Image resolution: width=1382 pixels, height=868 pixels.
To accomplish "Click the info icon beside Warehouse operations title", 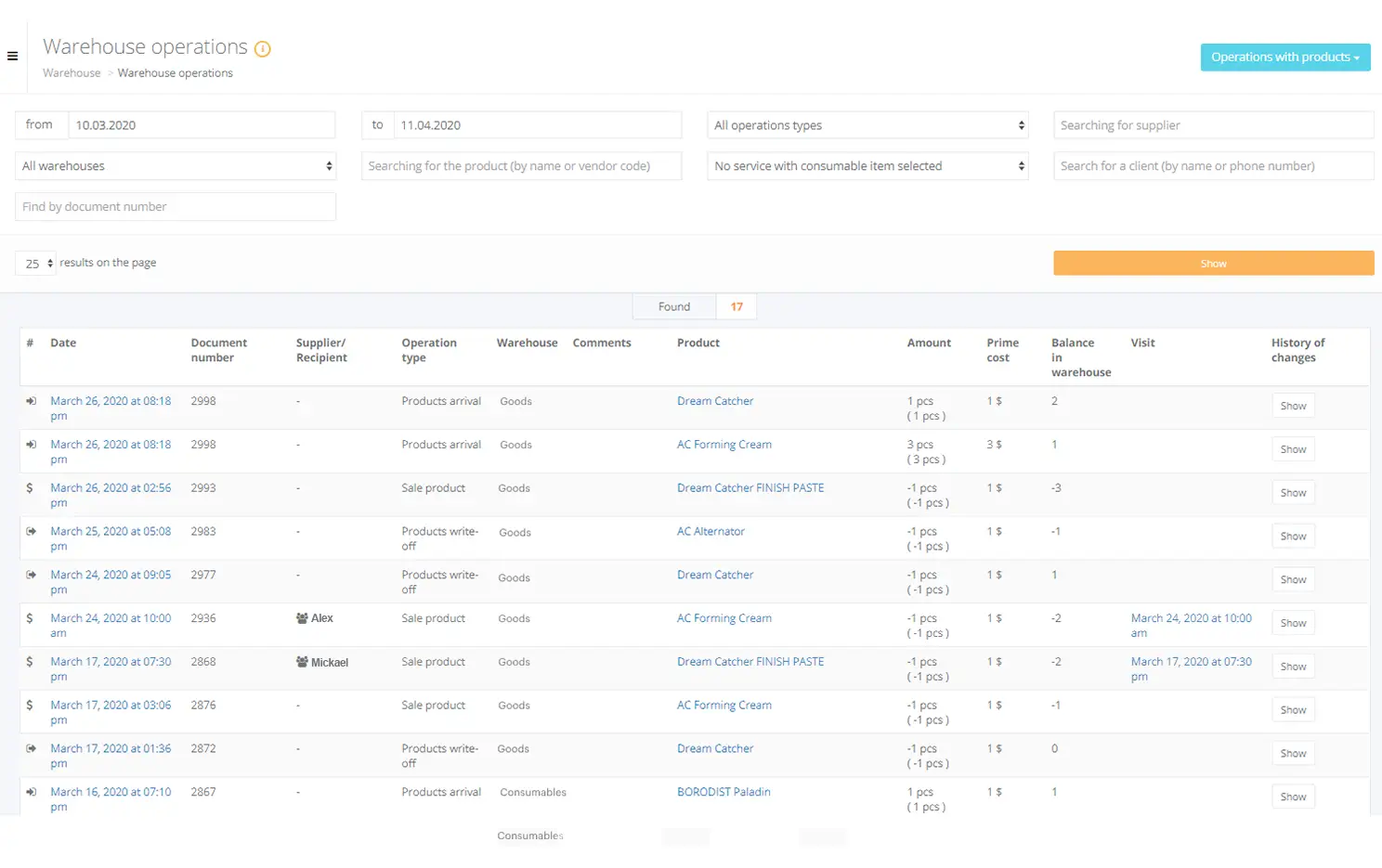I will coord(263,49).
